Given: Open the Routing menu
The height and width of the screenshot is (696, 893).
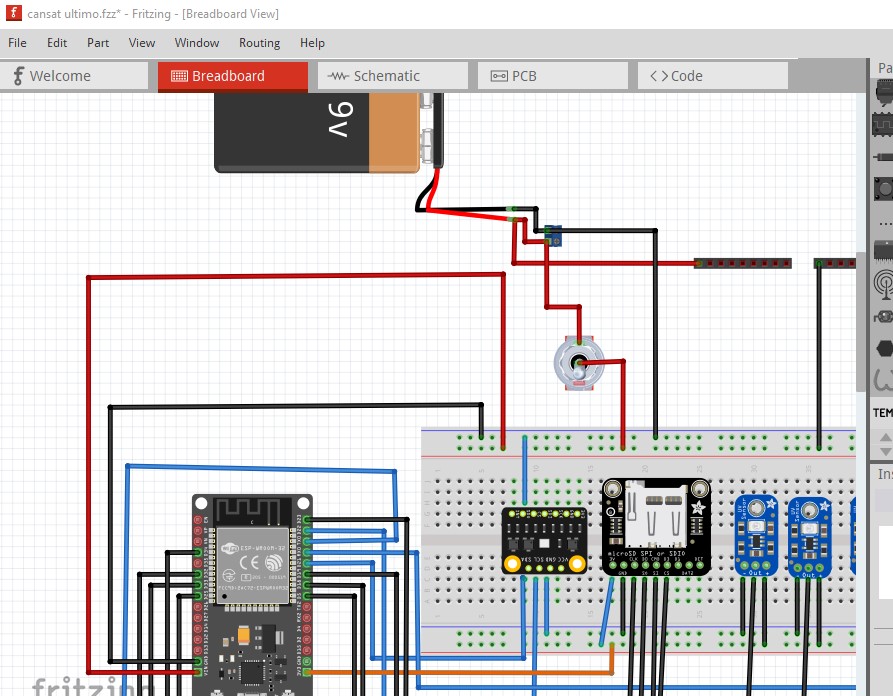Looking at the screenshot, I should [x=259, y=43].
